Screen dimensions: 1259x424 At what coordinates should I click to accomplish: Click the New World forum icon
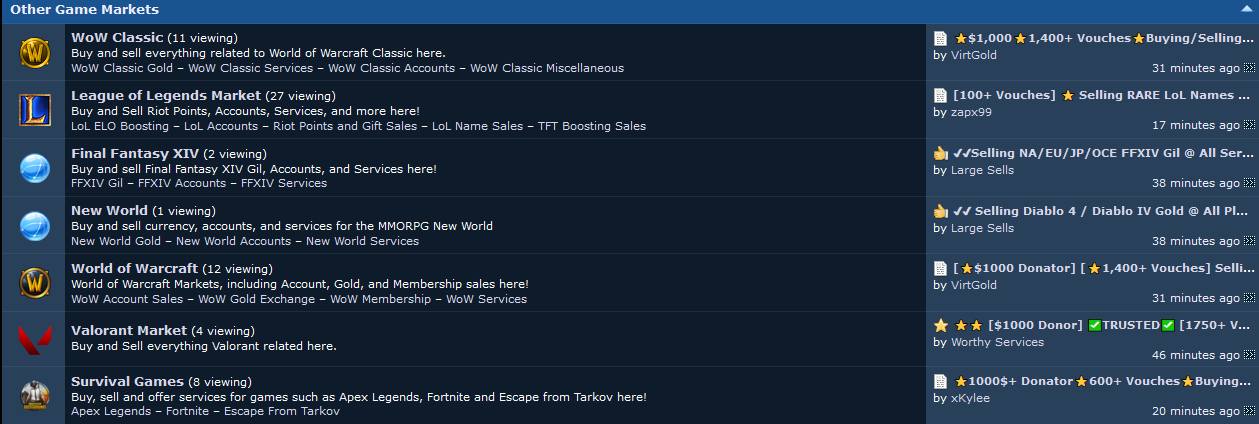pos(34,226)
